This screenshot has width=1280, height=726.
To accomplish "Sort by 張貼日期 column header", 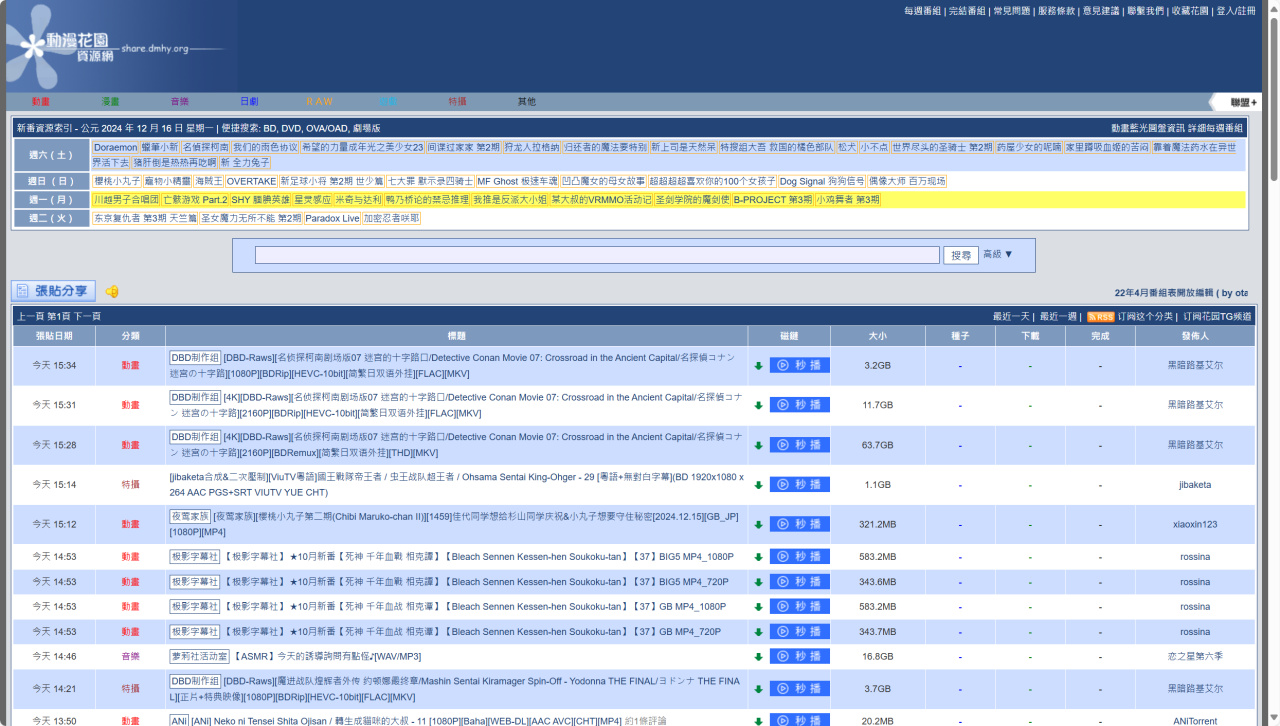I will pos(54,336).
